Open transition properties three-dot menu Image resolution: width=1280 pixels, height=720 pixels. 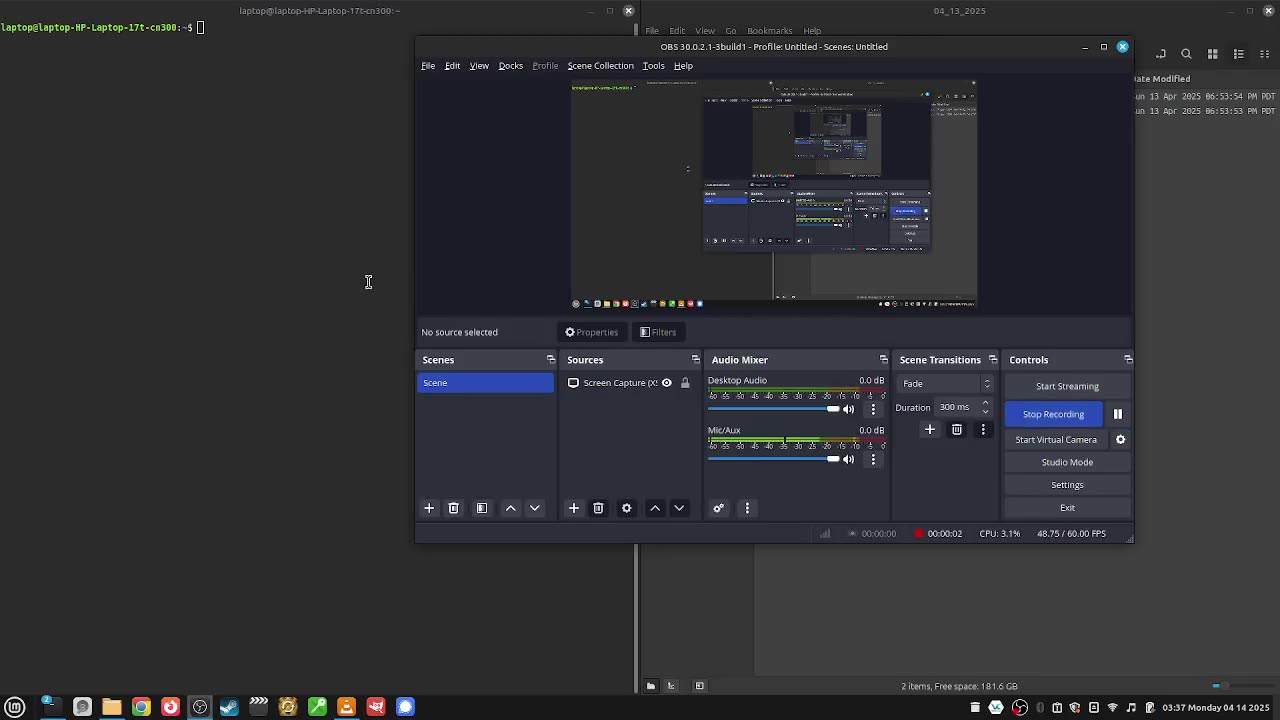(x=983, y=429)
